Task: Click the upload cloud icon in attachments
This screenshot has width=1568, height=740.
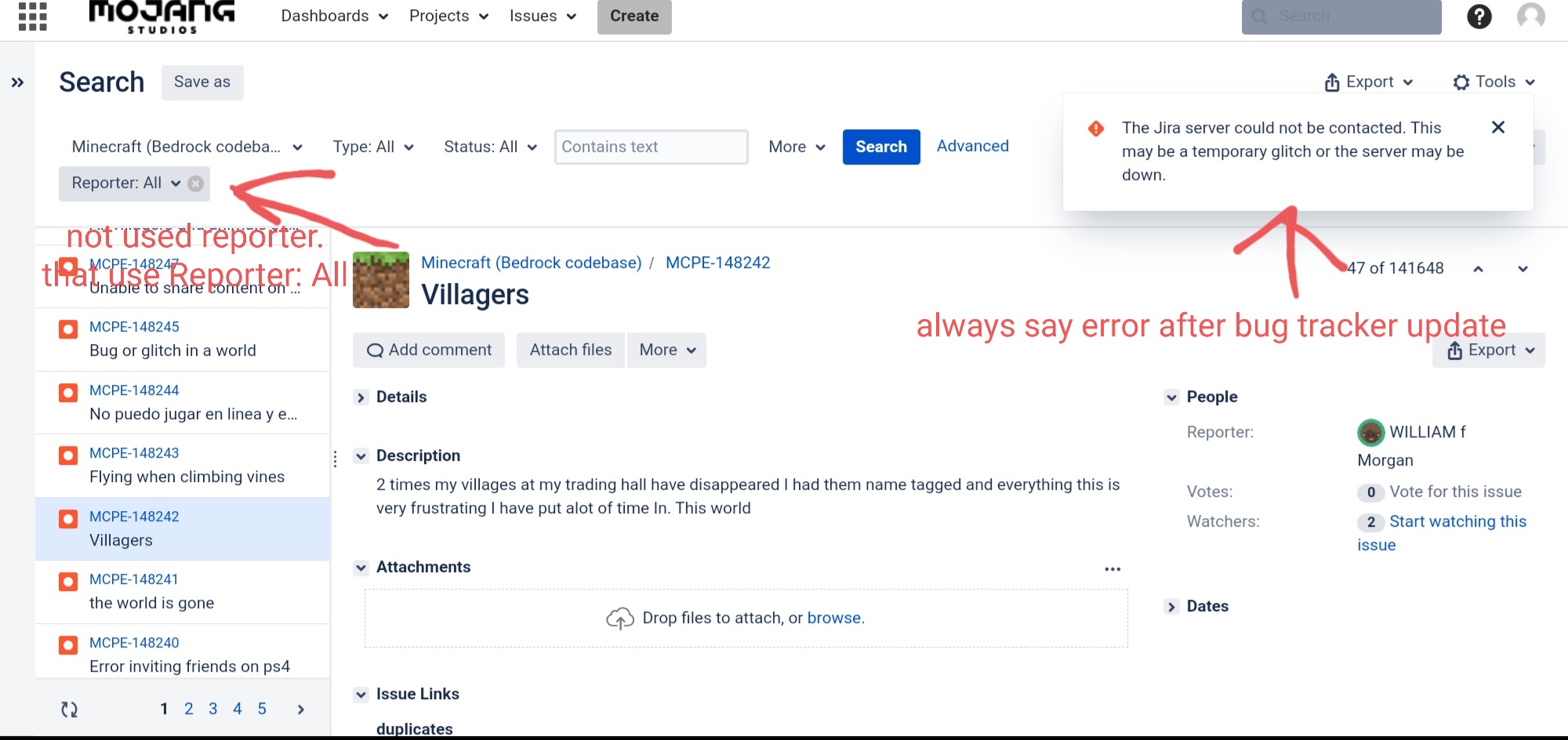Action: click(619, 618)
